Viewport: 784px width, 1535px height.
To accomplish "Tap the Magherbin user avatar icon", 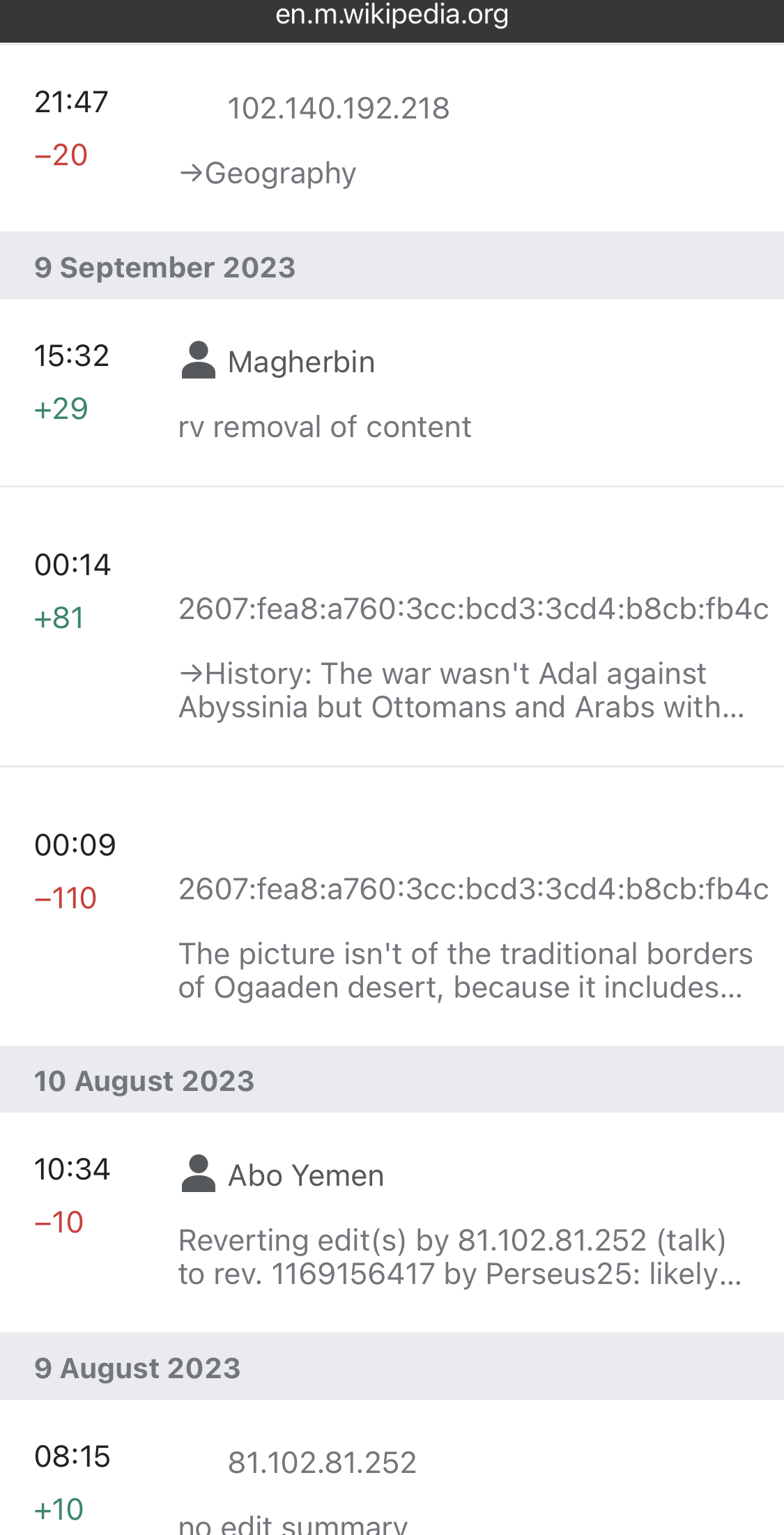I will pyautogui.click(x=199, y=360).
